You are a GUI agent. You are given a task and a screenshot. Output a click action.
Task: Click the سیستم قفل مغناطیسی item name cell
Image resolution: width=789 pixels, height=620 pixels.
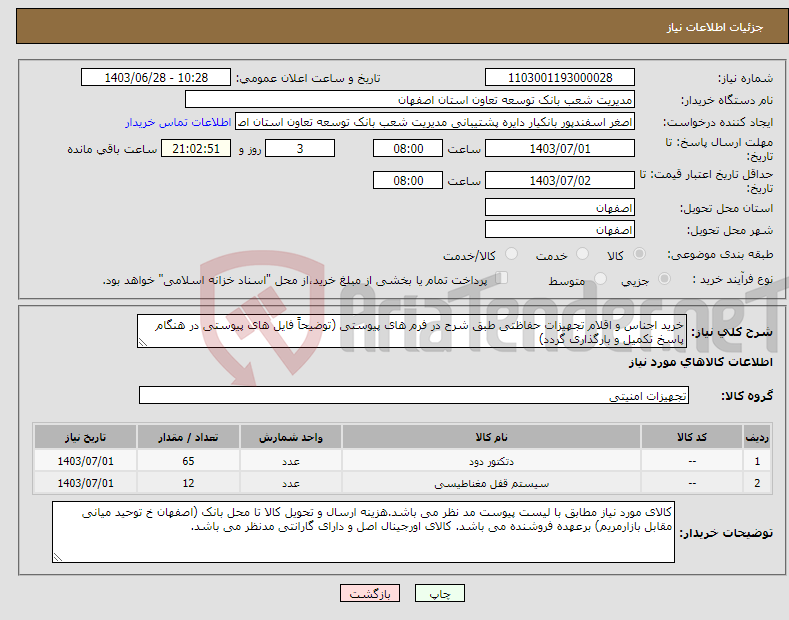click(x=491, y=483)
